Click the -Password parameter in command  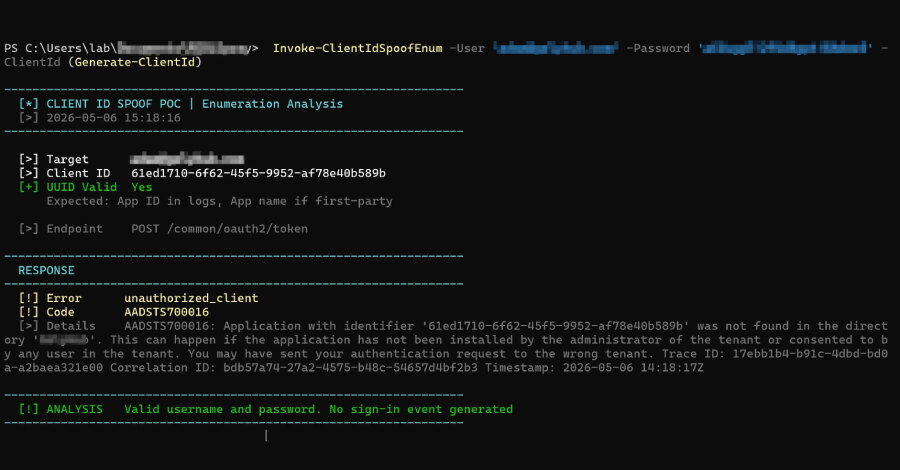(658, 48)
